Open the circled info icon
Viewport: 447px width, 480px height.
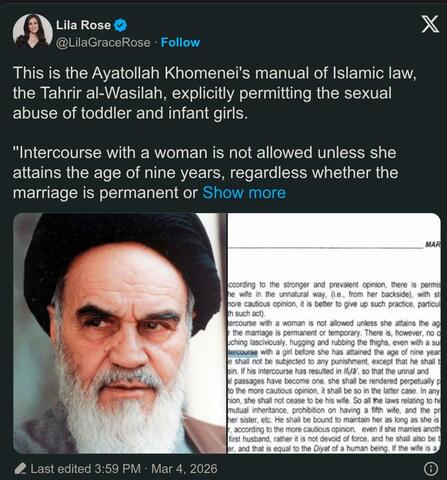431,469
